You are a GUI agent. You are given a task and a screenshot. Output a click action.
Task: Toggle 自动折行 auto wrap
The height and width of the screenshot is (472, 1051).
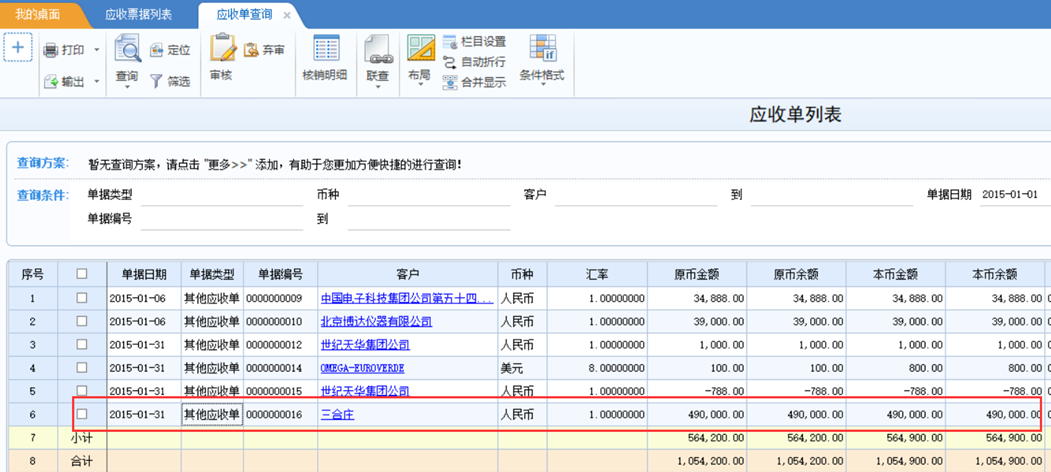(x=475, y=62)
